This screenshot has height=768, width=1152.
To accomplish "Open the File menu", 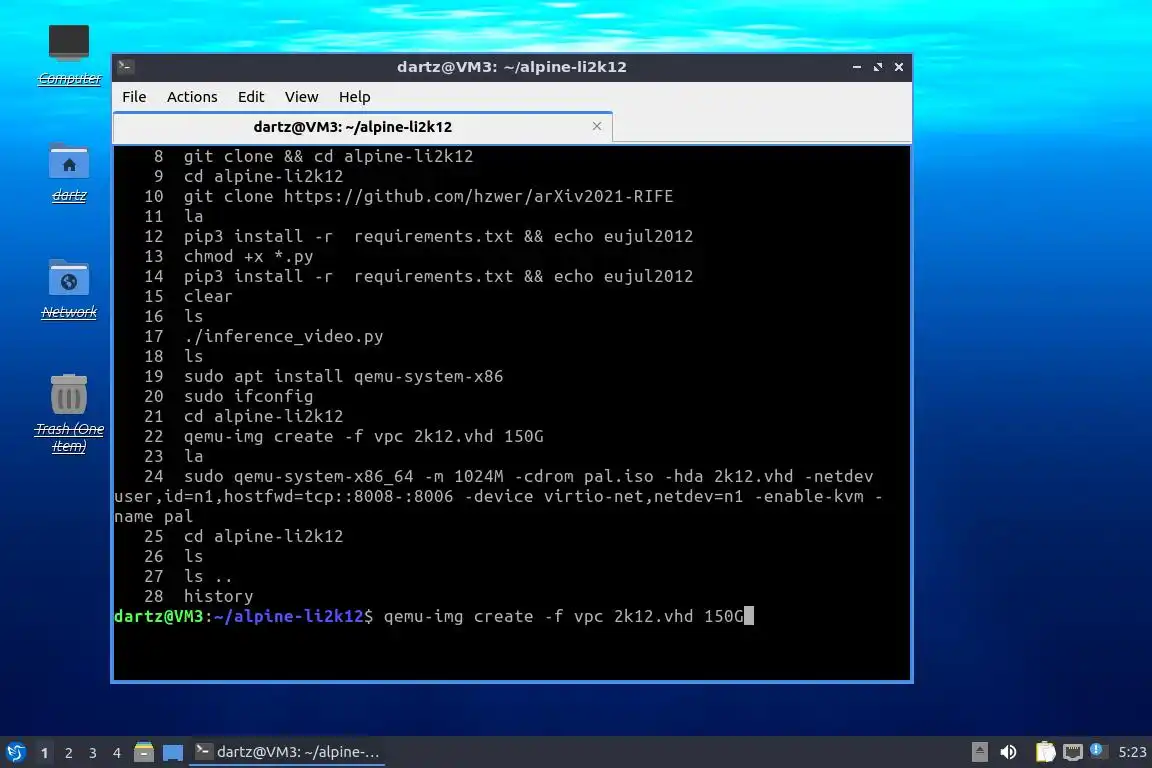I will tap(134, 97).
